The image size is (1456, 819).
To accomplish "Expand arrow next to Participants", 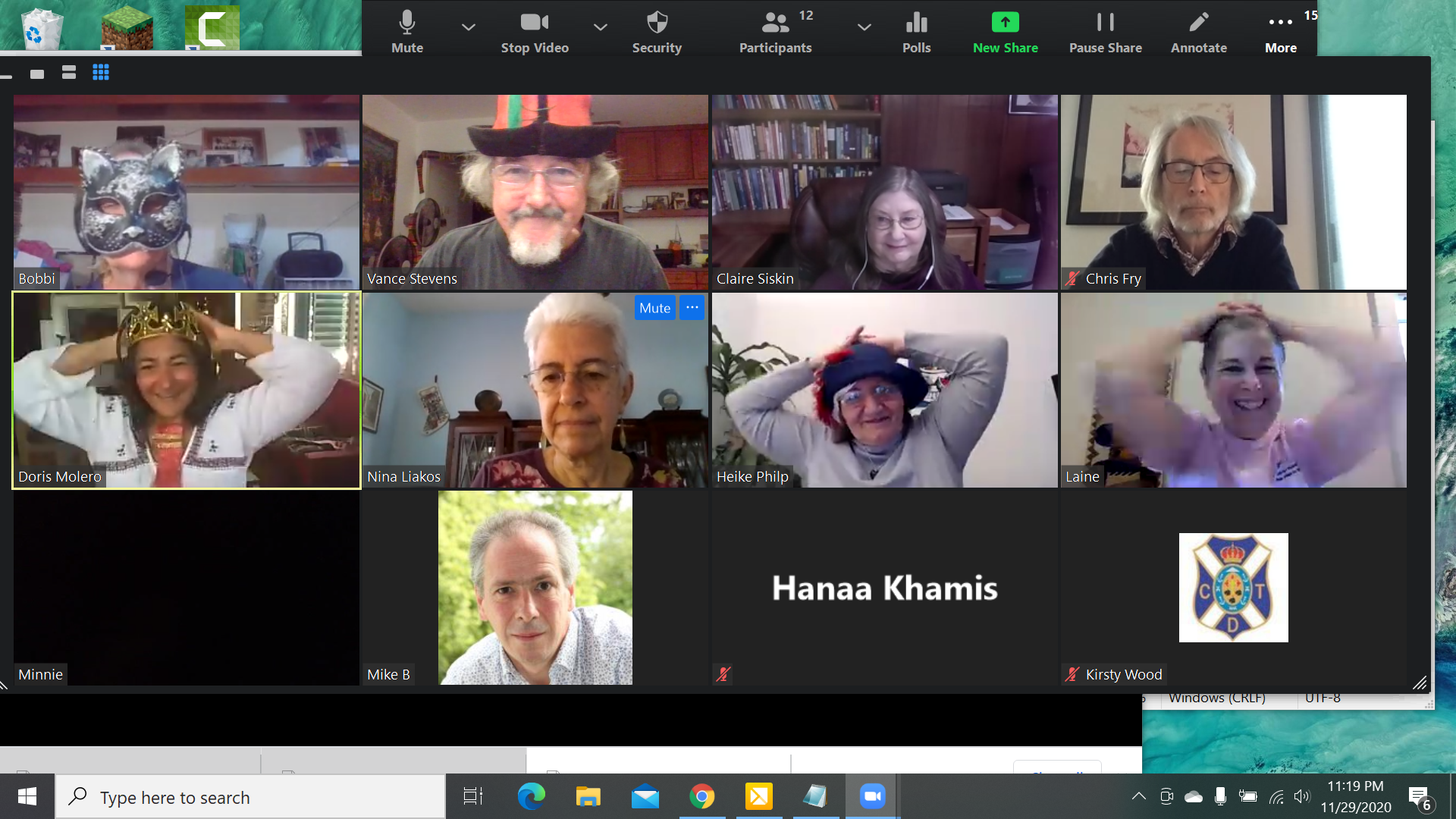I will tap(864, 27).
